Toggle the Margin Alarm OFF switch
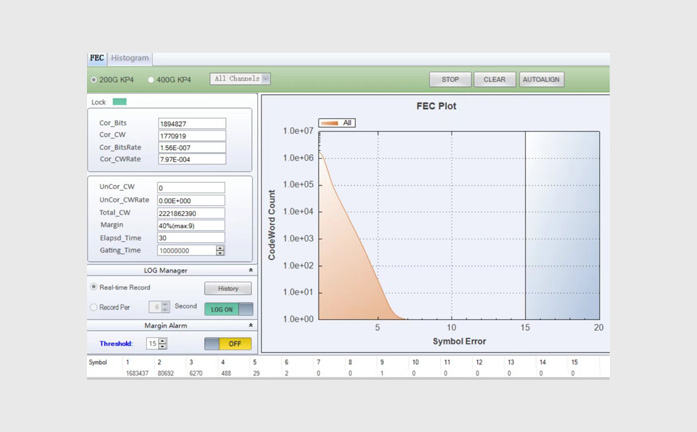The image size is (697, 432). (x=228, y=344)
